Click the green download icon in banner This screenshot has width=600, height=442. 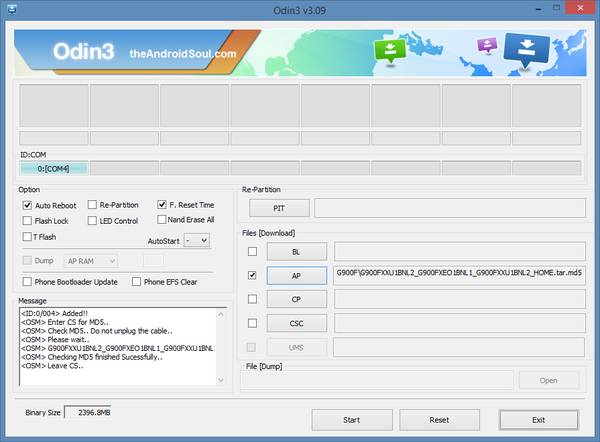click(390, 51)
